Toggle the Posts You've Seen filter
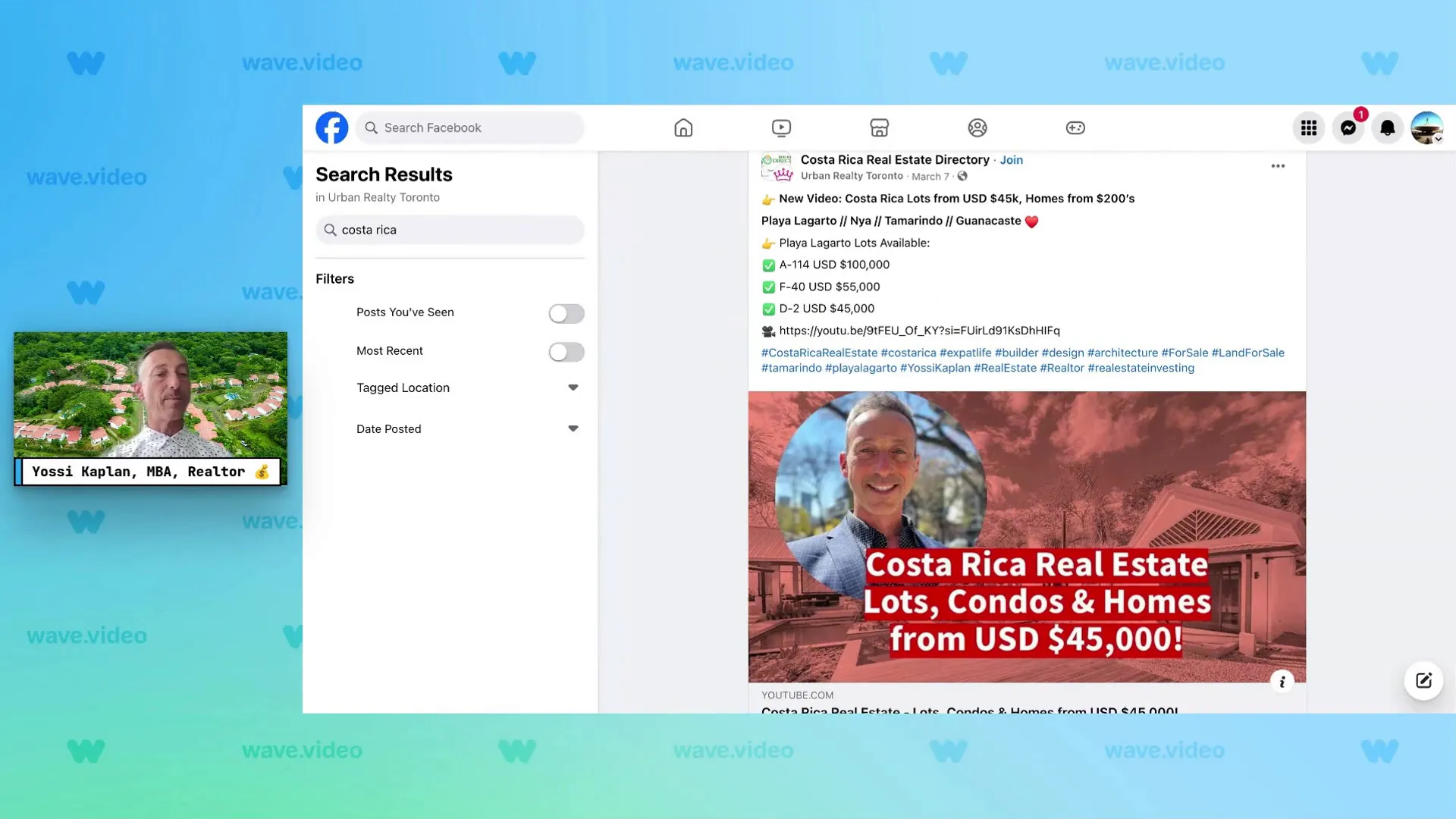The width and height of the screenshot is (1456, 819). 566,313
